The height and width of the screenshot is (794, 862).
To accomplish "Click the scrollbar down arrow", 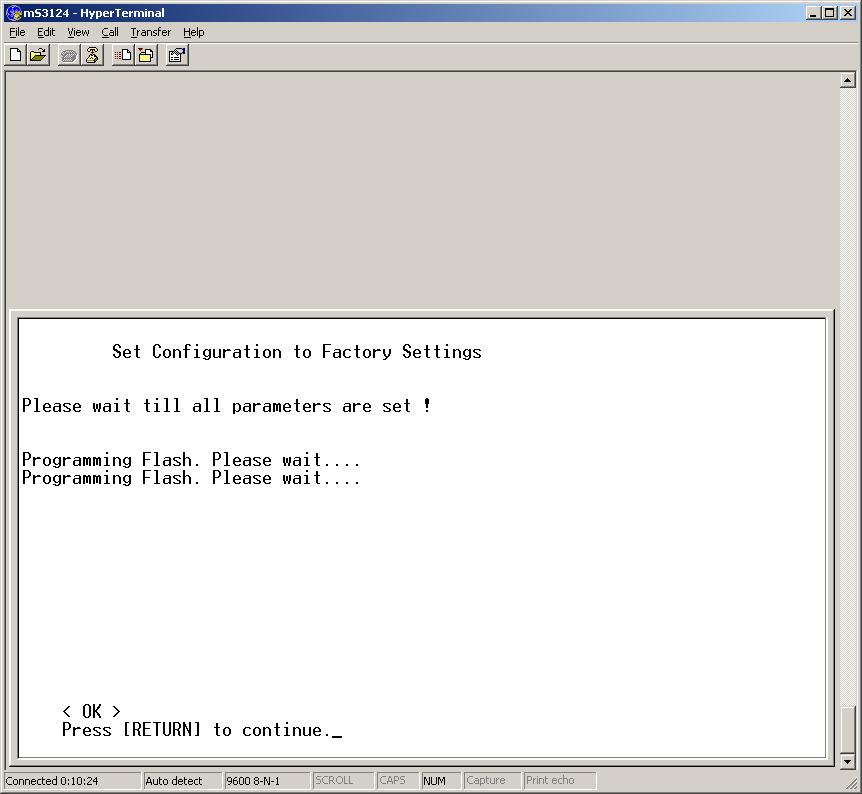I will pyautogui.click(x=848, y=761).
